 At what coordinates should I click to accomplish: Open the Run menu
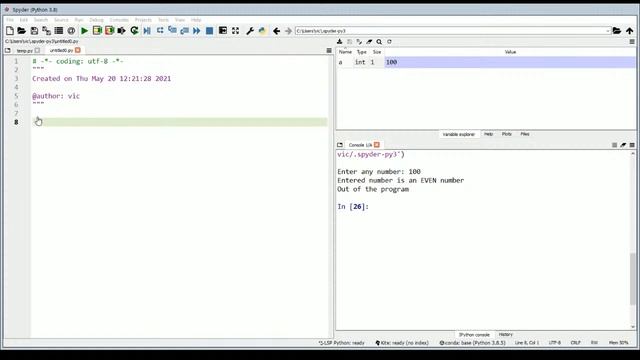click(79, 20)
